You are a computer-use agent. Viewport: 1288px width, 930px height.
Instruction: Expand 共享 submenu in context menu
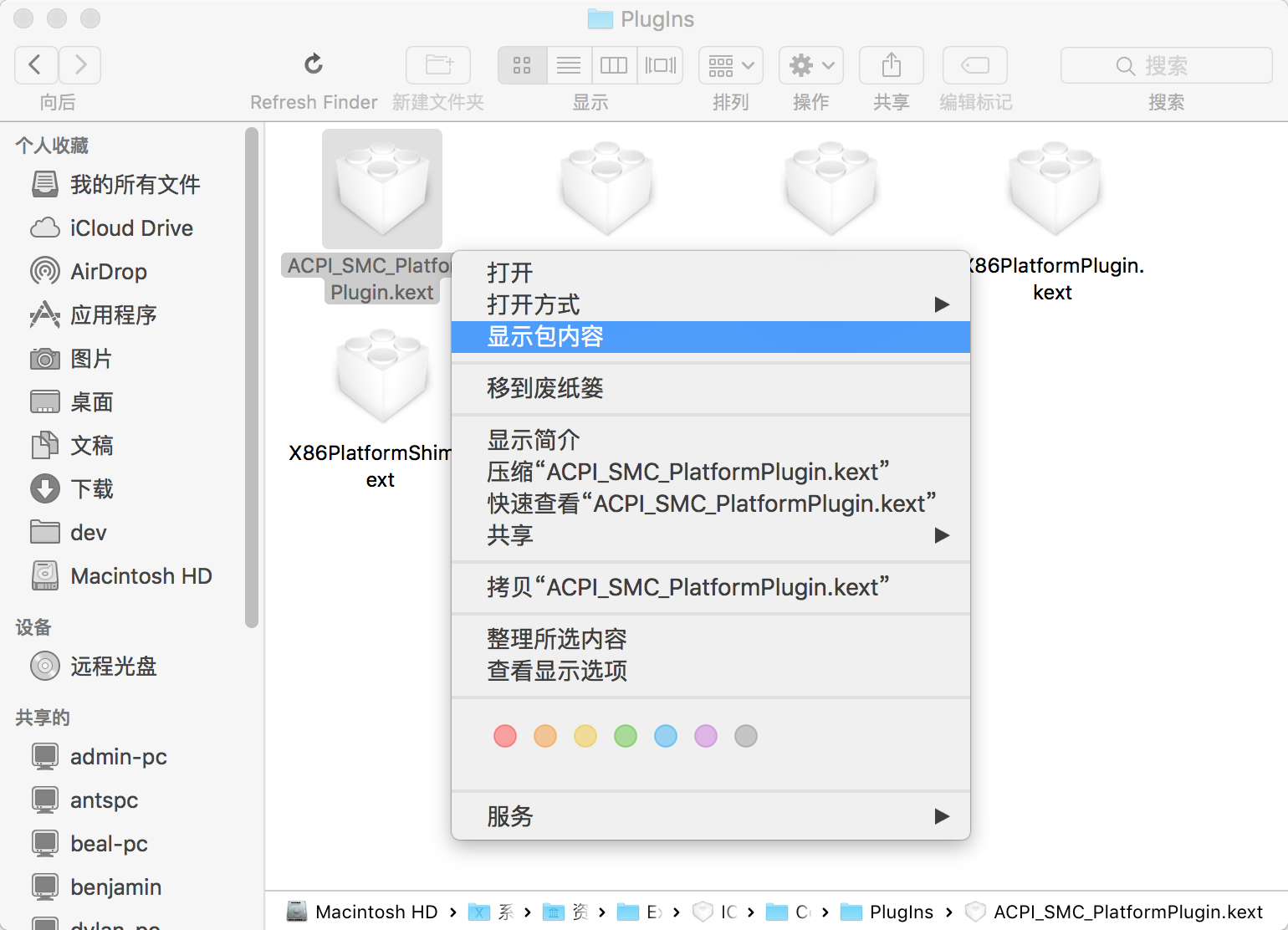[x=711, y=535]
